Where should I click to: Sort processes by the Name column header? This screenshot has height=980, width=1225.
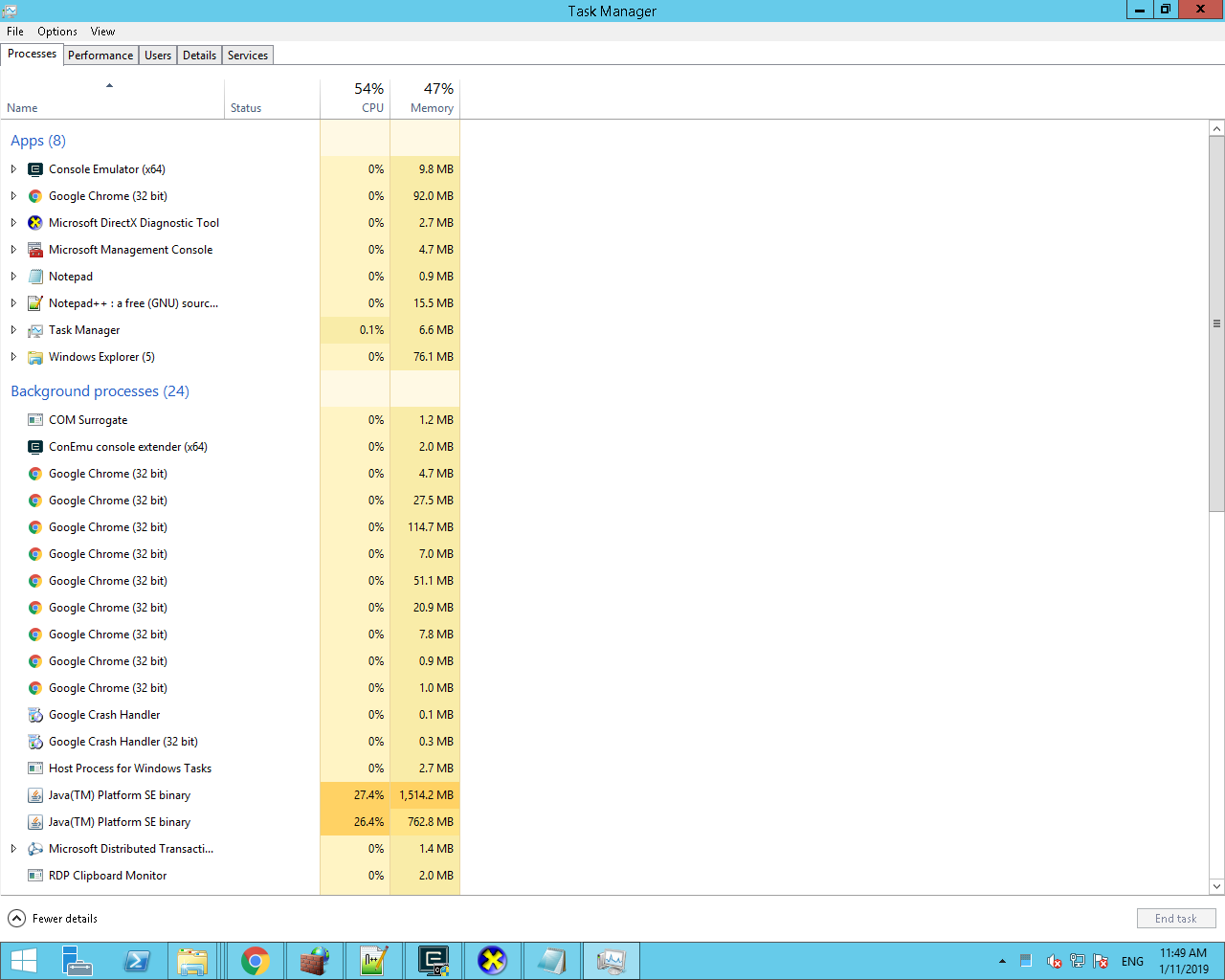pyautogui.click(x=112, y=99)
